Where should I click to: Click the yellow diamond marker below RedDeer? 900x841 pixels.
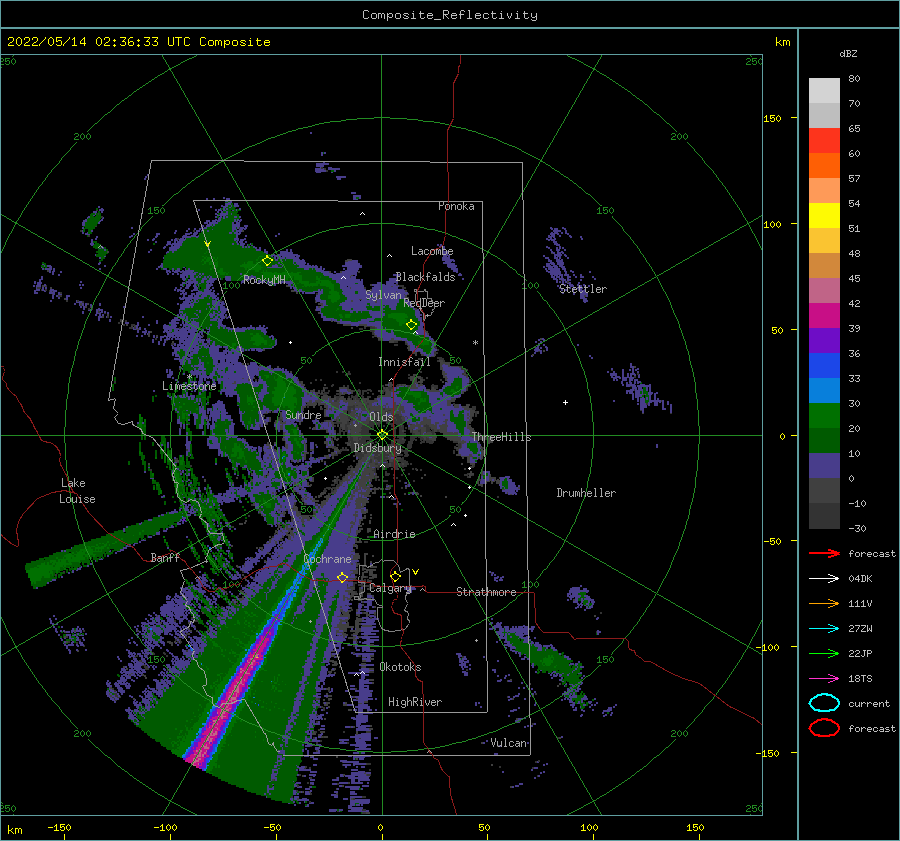412,325
